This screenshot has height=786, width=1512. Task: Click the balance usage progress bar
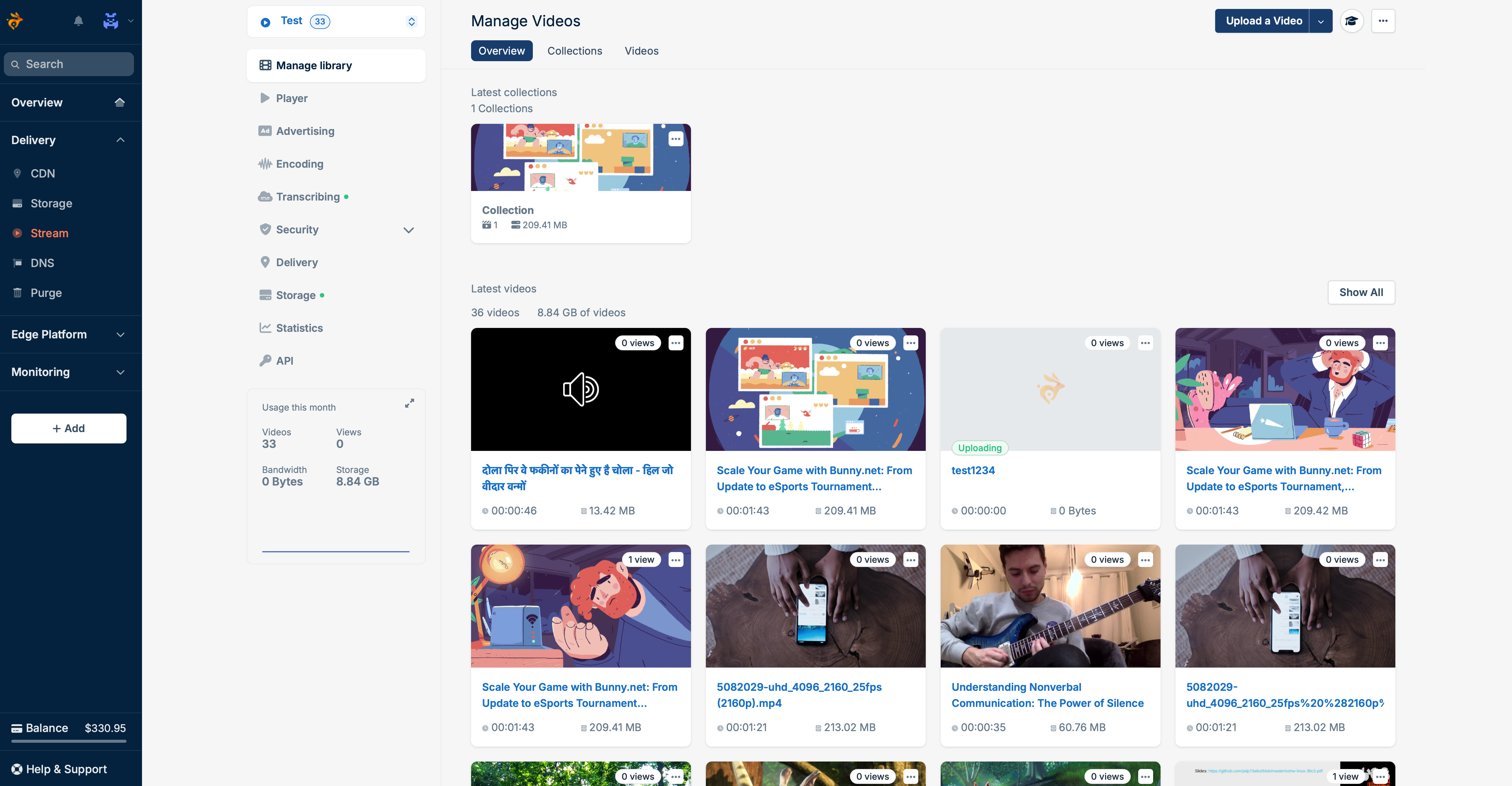pyautogui.click(x=69, y=741)
